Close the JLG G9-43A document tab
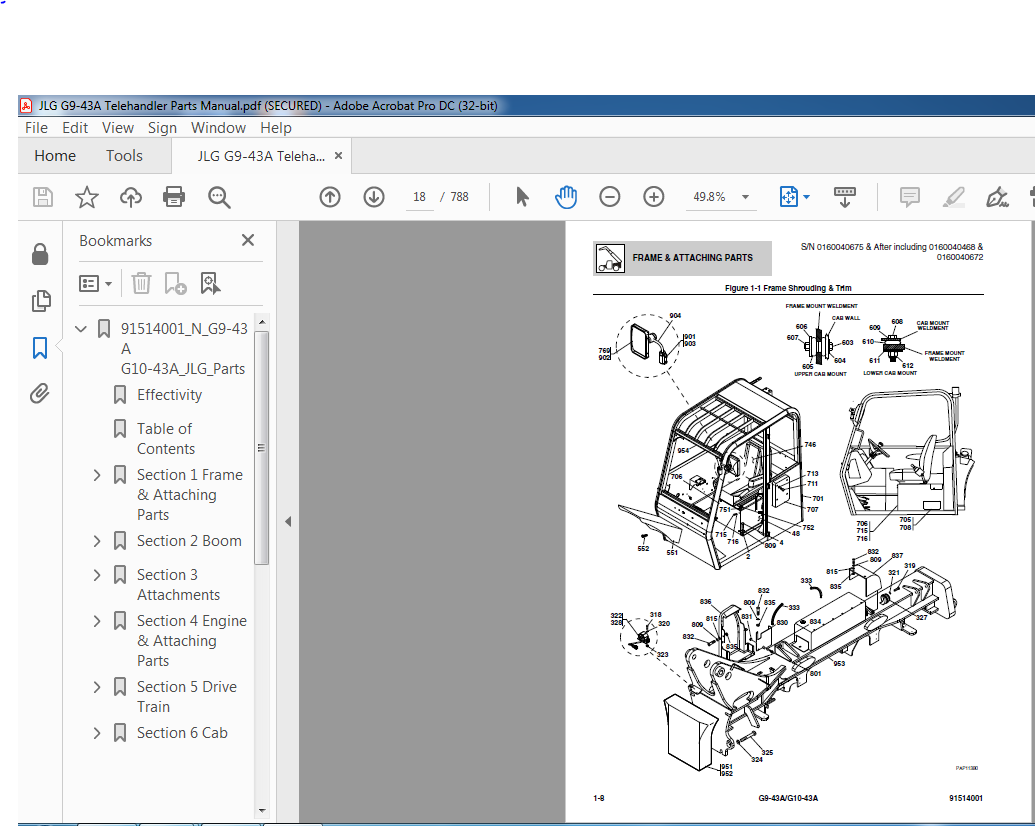The image size is (1035, 826). tap(339, 156)
